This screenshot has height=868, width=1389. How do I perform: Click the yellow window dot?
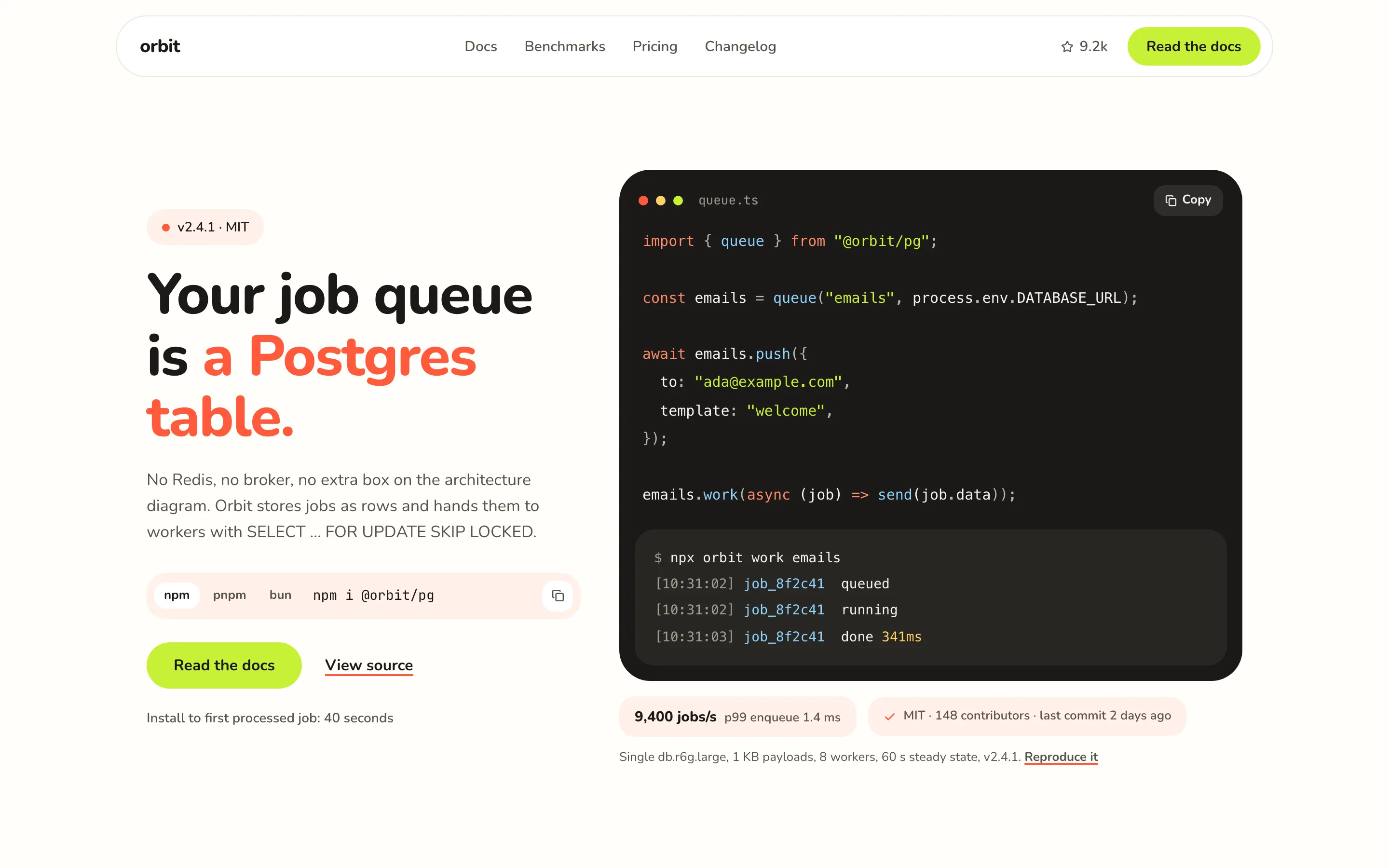660,200
